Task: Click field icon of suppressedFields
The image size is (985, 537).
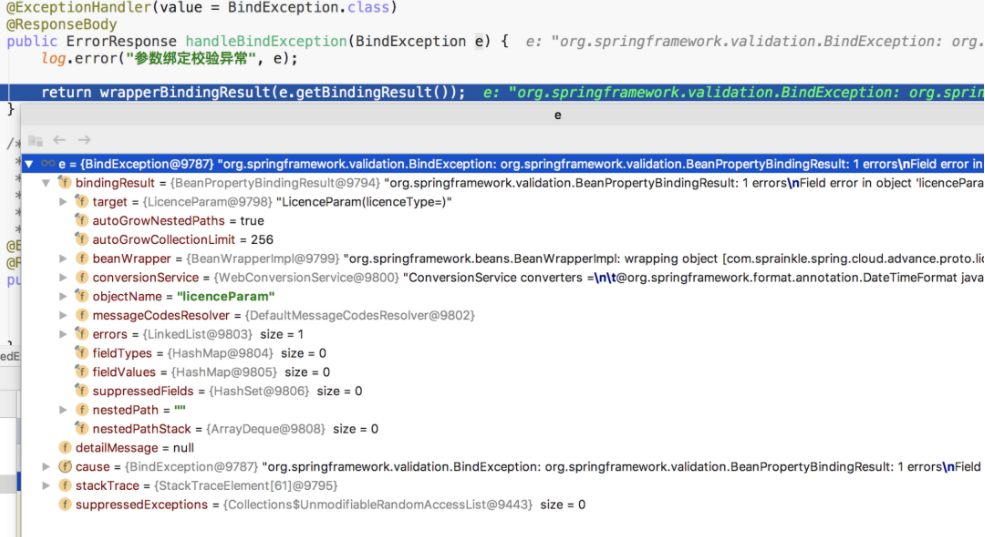Action: (x=82, y=391)
